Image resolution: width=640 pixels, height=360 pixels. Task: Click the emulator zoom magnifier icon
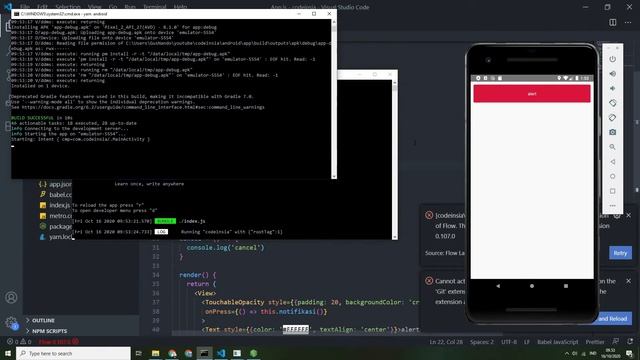612,147
